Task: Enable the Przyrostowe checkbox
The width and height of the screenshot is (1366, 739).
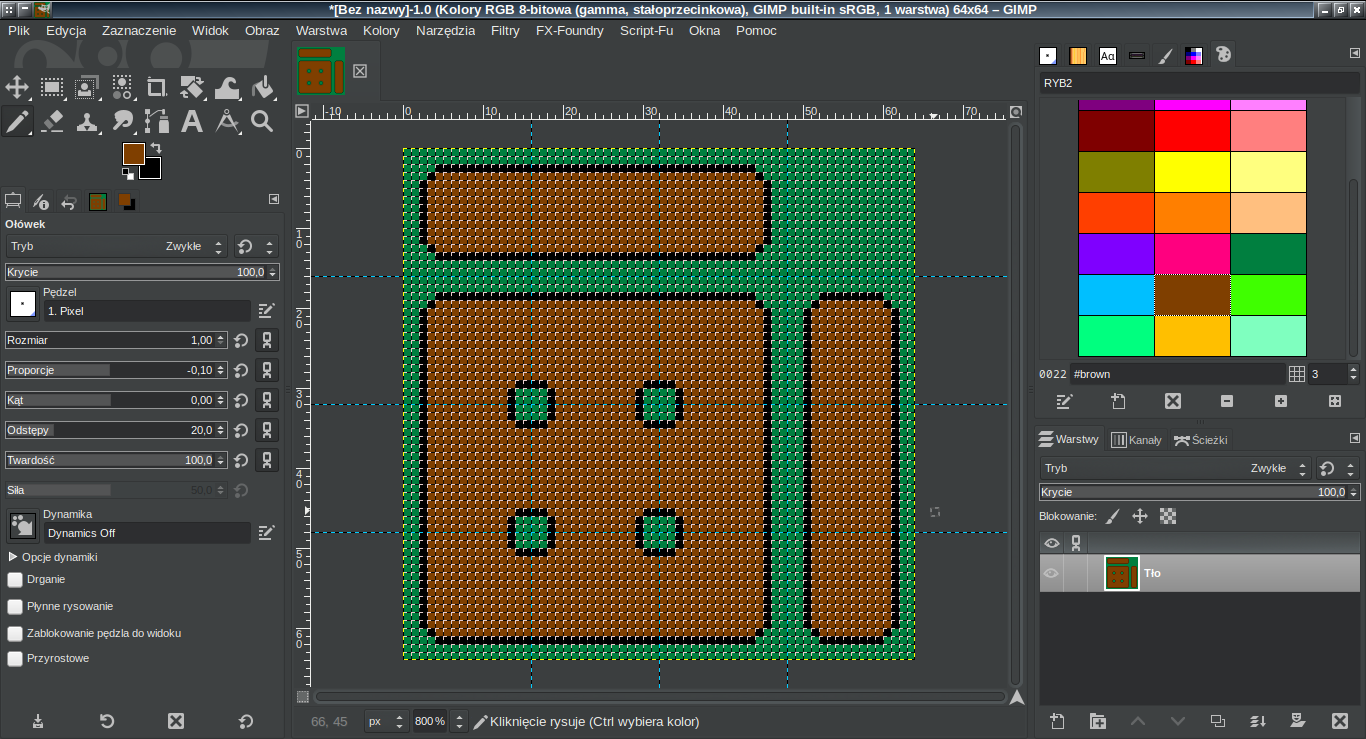Action: pos(15,659)
